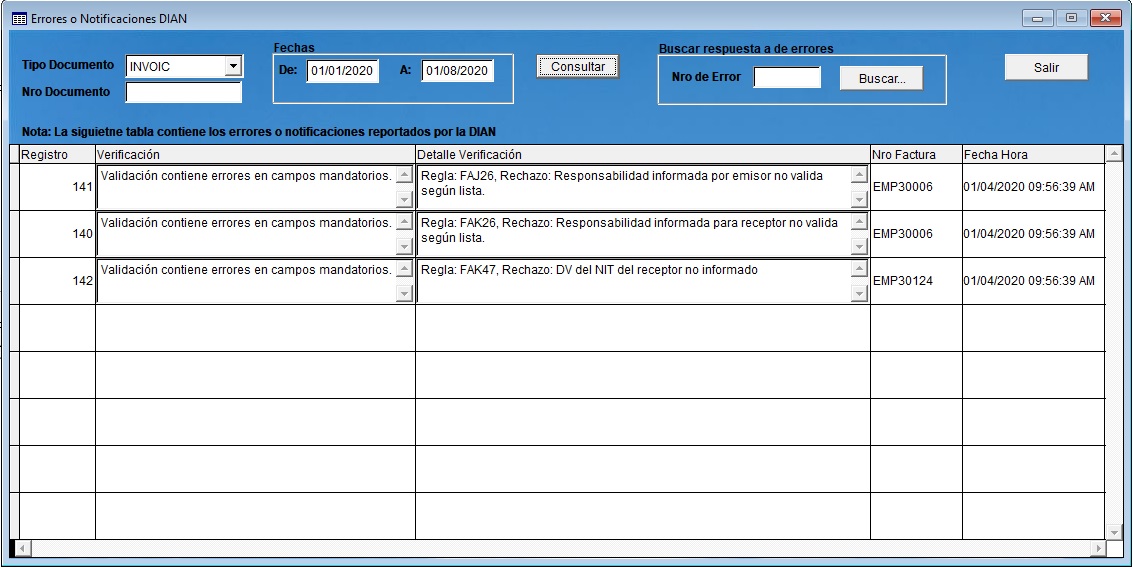The height and width of the screenshot is (569, 1133).
Task: Click Verificación text in row 140
Action: 246,223
